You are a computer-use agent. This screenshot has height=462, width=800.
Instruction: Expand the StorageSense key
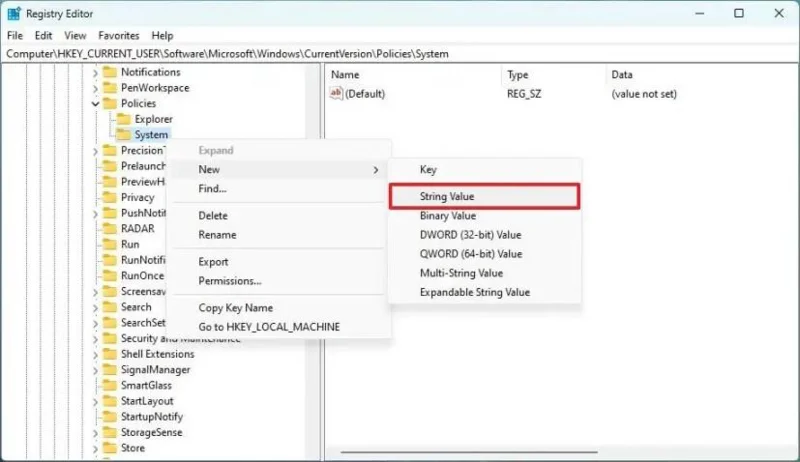coord(95,433)
